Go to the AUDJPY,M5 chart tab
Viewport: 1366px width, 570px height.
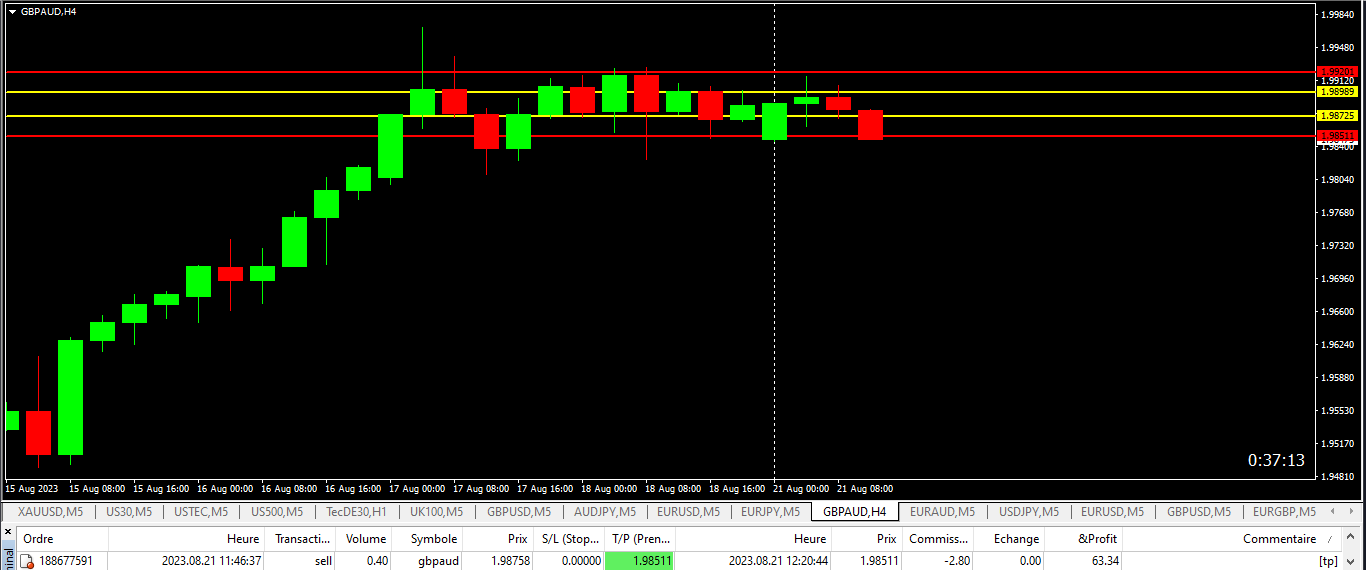click(x=604, y=512)
